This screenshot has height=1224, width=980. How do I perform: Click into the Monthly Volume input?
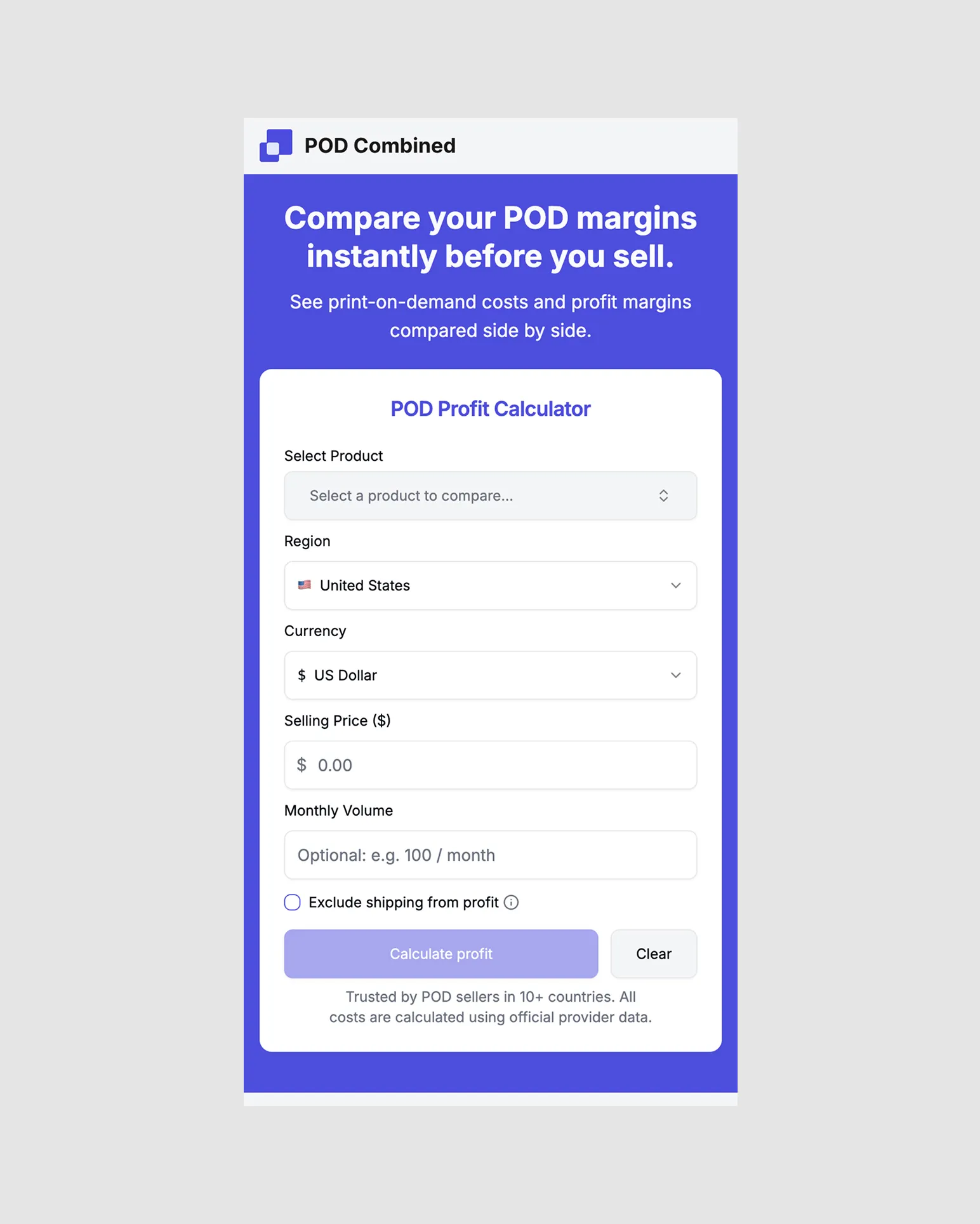point(490,855)
